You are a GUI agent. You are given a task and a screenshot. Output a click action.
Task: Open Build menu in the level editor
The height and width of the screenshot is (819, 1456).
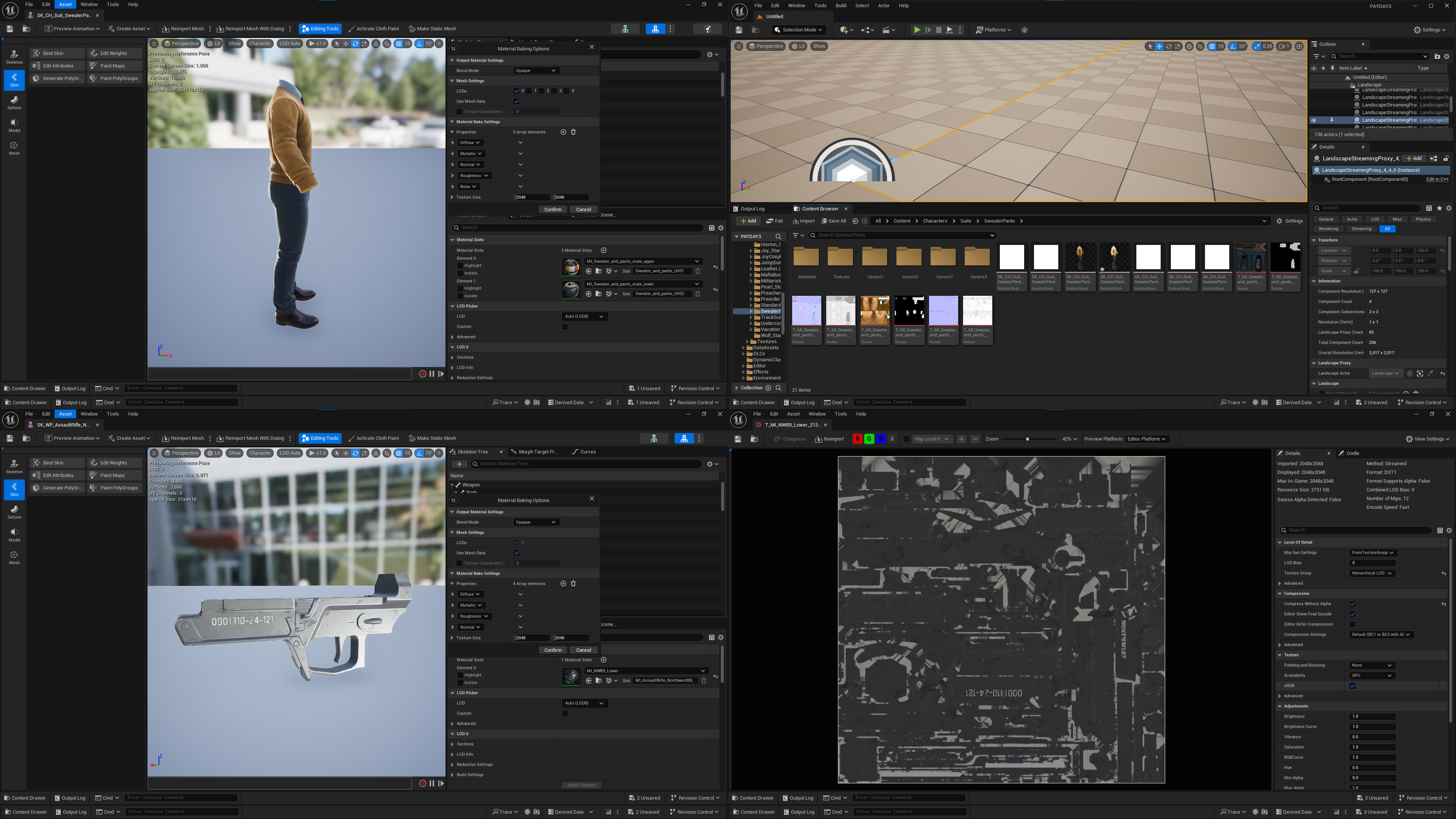click(x=841, y=6)
